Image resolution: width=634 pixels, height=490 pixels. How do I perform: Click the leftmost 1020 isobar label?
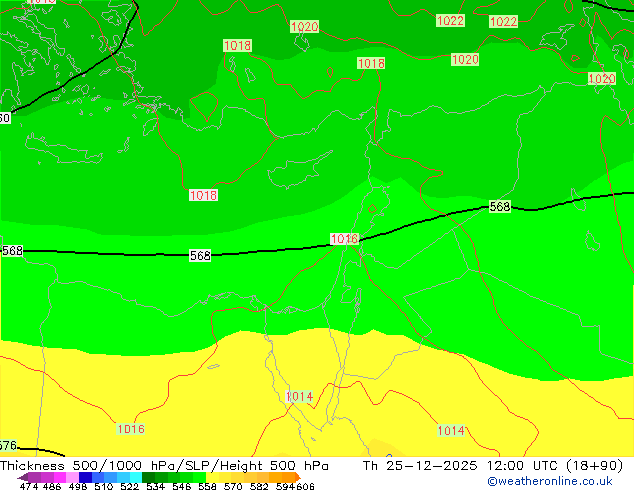304,27
